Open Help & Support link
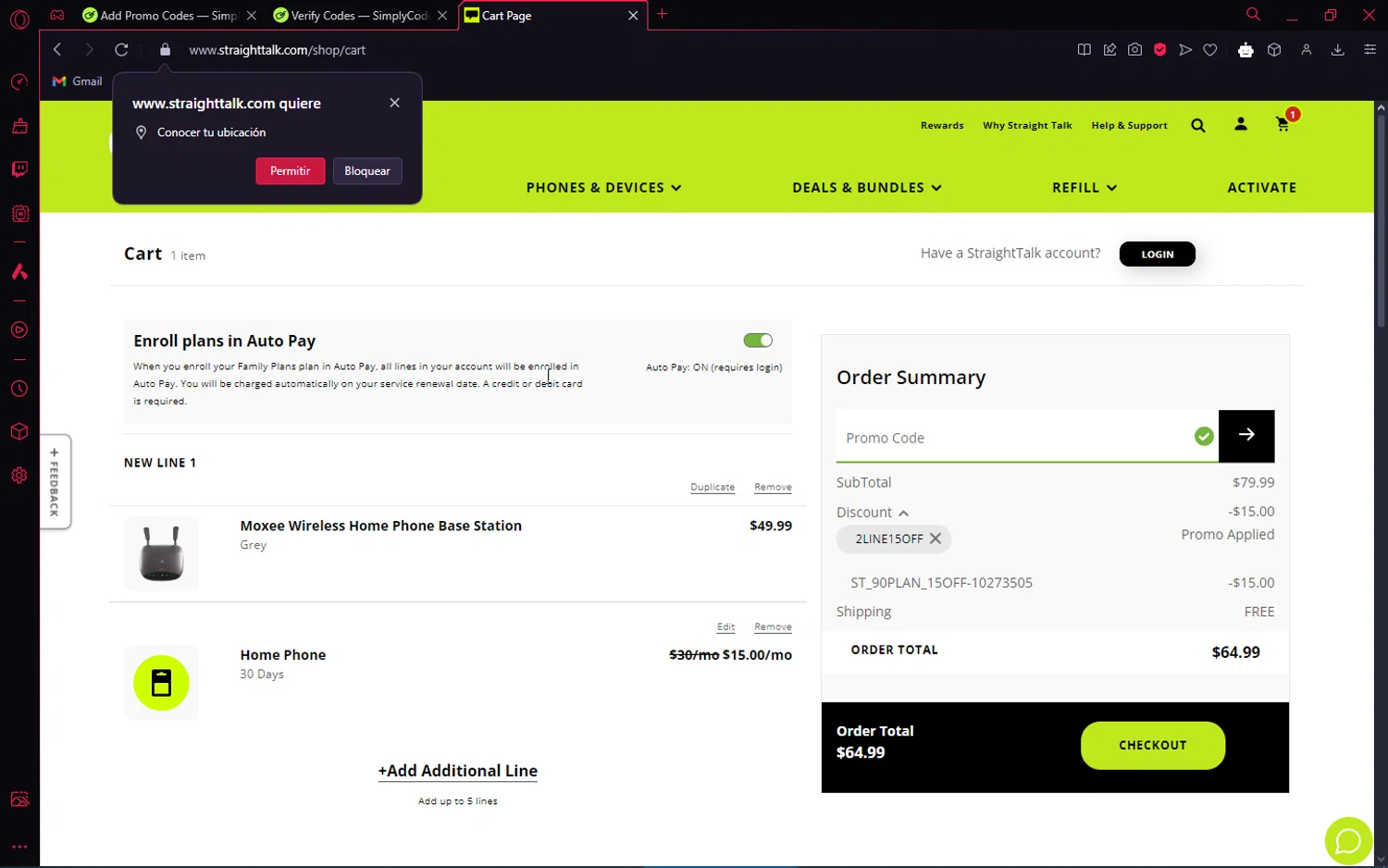 [x=1129, y=126]
